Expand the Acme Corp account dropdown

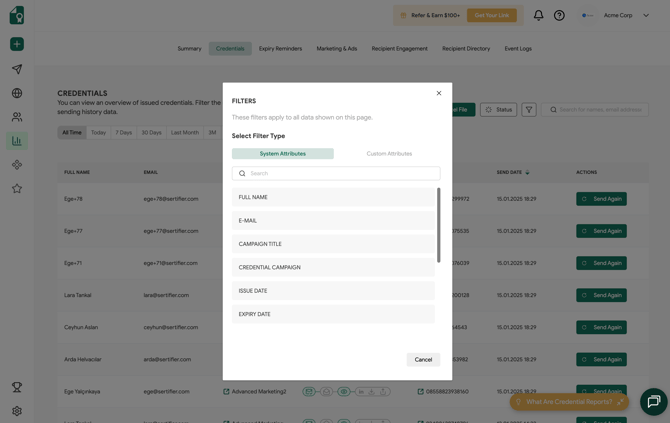point(646,15)
